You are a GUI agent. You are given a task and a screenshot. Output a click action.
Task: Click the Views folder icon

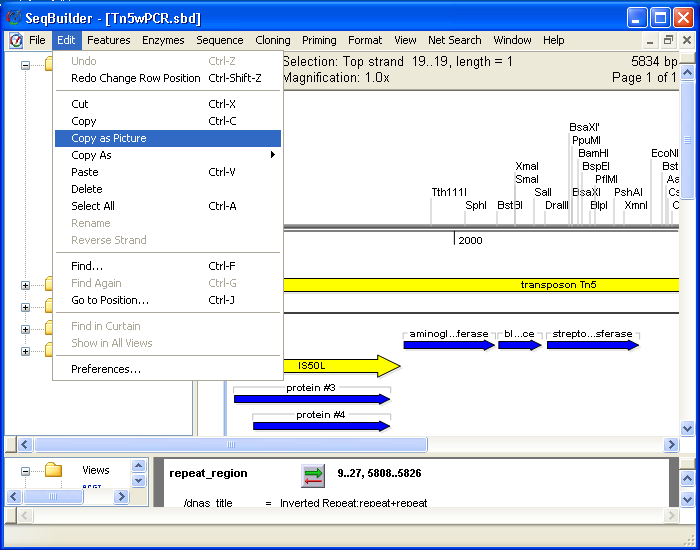coord(53,470)
